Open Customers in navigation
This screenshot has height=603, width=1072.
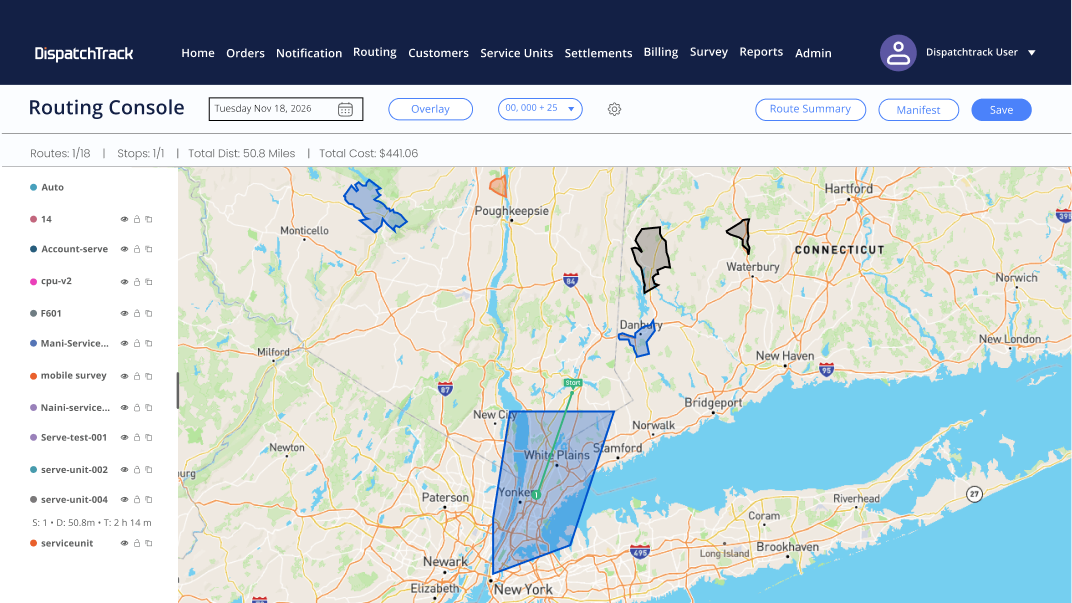tap(438, 53)
